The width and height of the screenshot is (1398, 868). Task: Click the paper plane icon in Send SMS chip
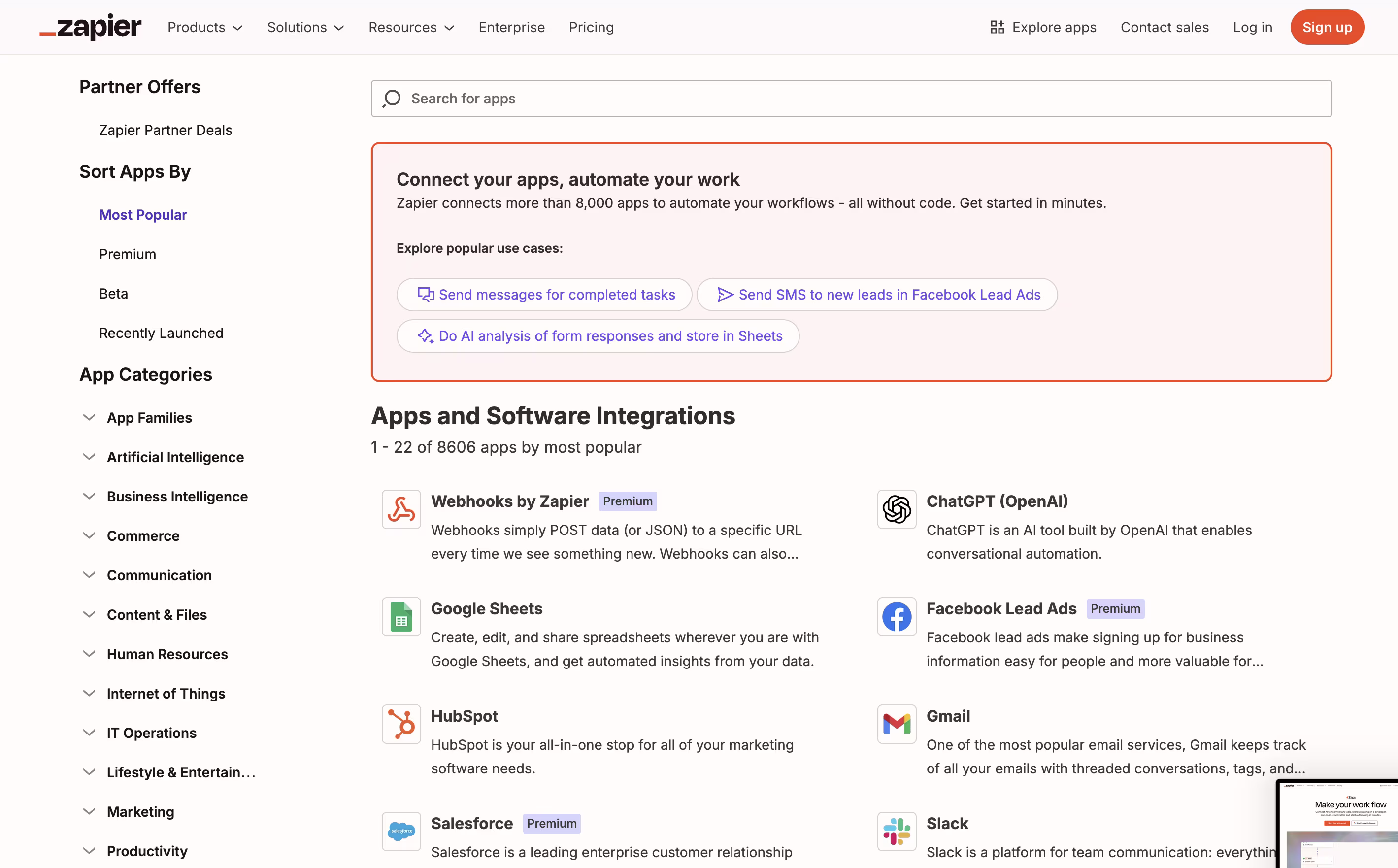coord(726,295)
